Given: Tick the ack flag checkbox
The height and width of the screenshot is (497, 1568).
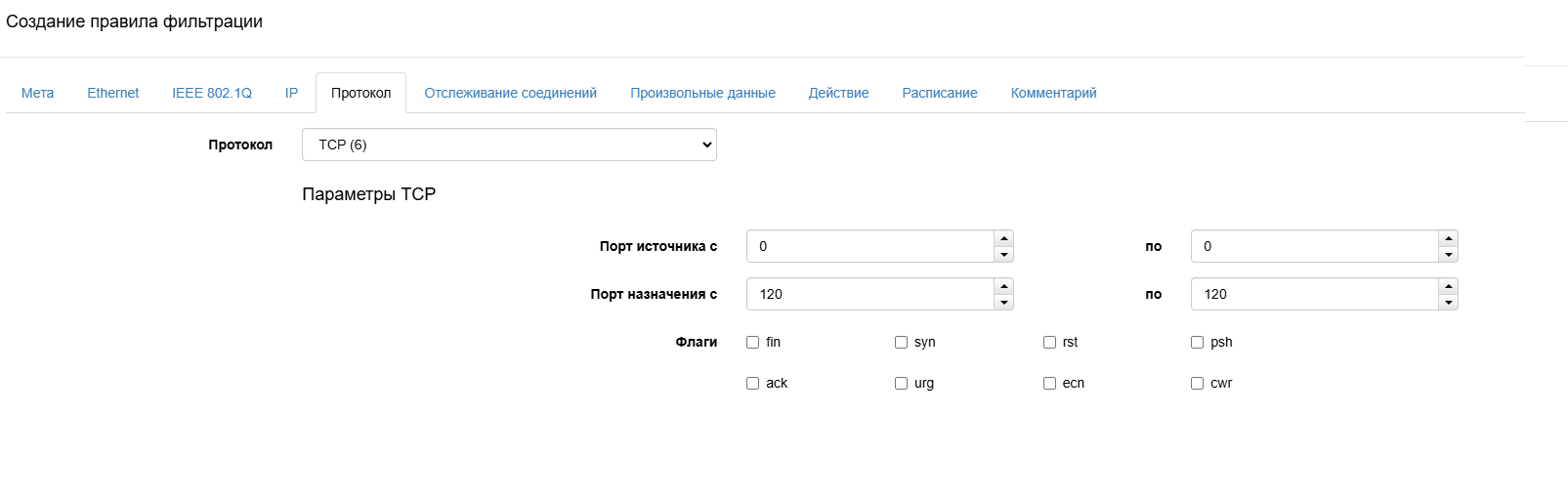Looking at the screenshot, I should (x=753, y=384).
